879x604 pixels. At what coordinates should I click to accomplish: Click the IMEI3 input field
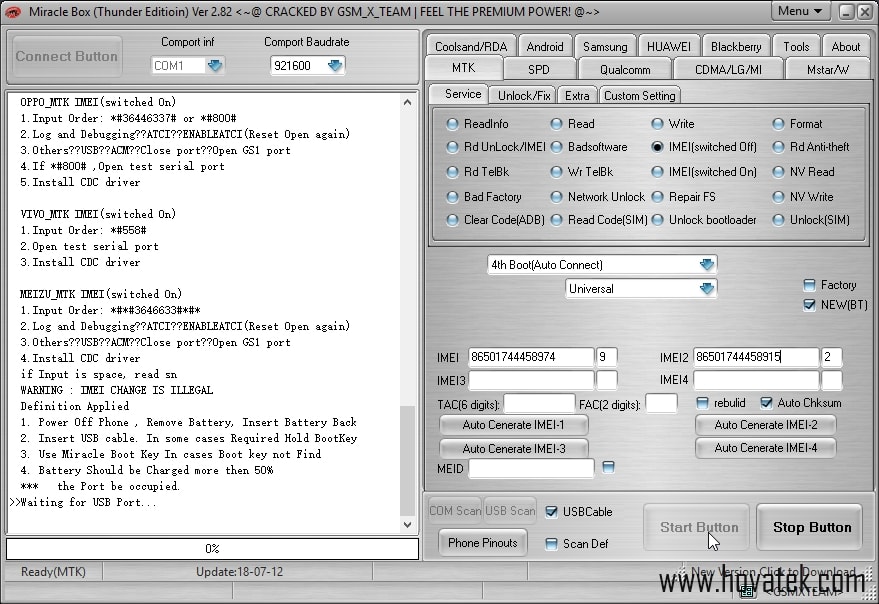(x=531, y=380)
